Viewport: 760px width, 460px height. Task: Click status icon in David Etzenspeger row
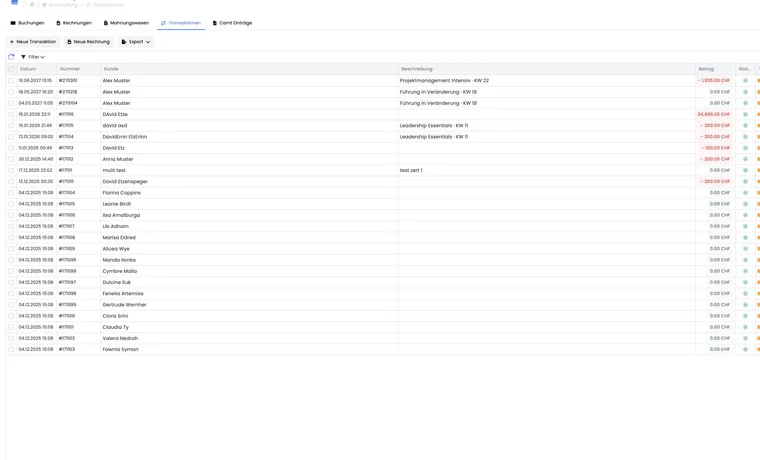click(745, 181)
